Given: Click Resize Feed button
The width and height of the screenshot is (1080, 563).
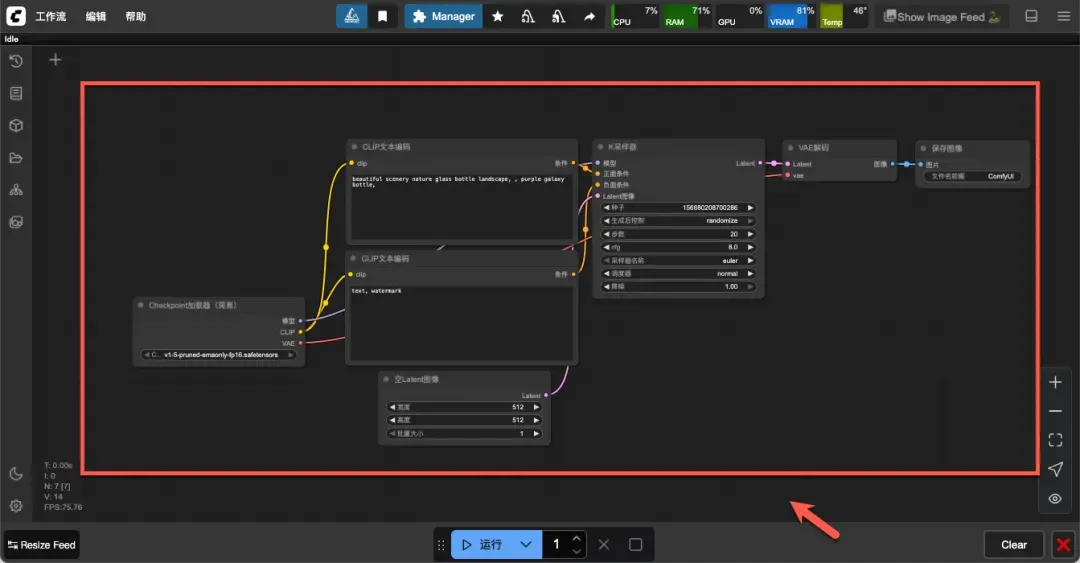Looking at the screenshot, I should [41, 544].
